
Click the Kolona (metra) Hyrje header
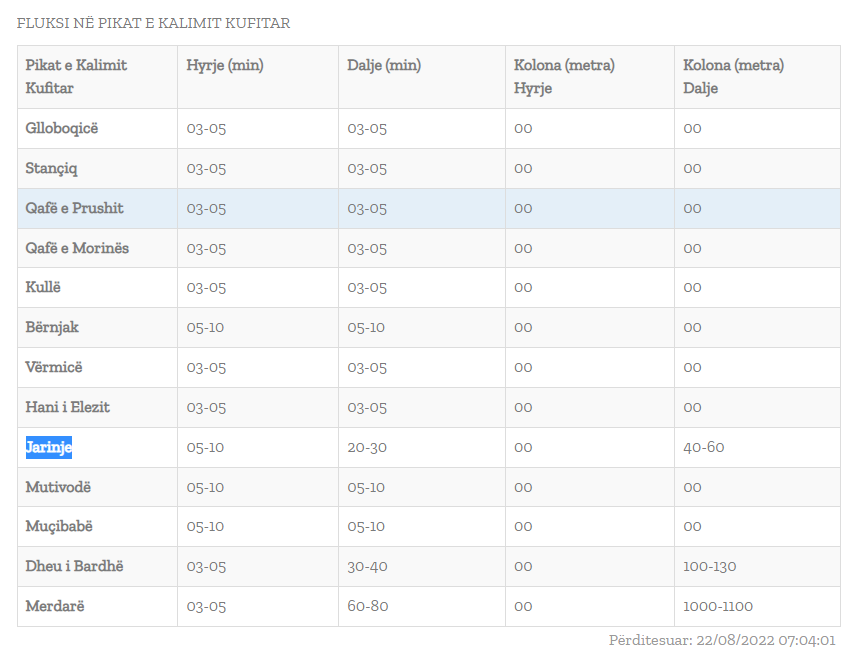tap(564, 76)
